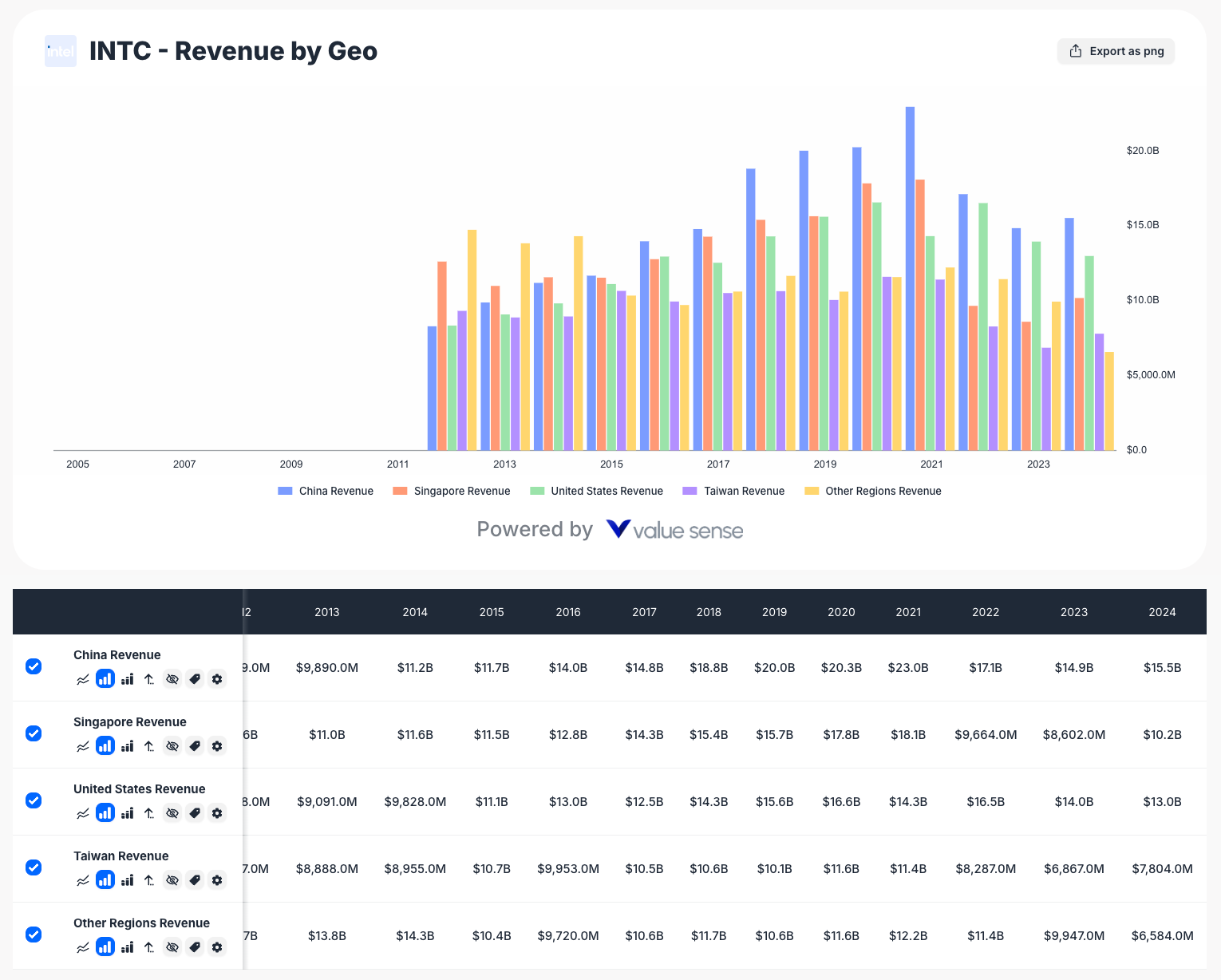Export Taiwan Revenue series via upload arrow icon
The image size is (1221, 980).
148,879
